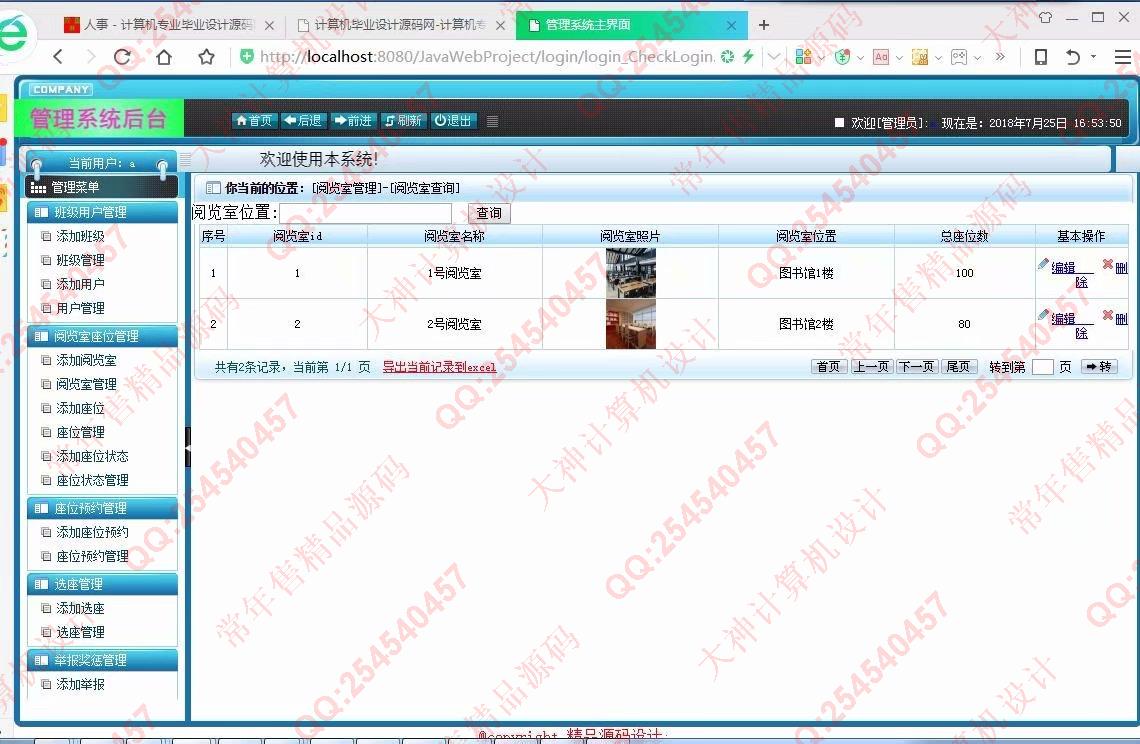
Task: Close the 人事 browser tab
Action: tap(269, 25)
